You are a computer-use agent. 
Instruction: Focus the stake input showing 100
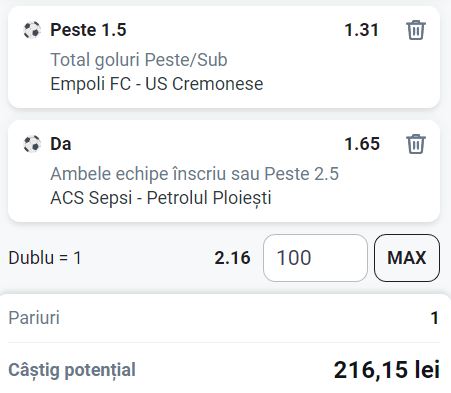(315, 258)
